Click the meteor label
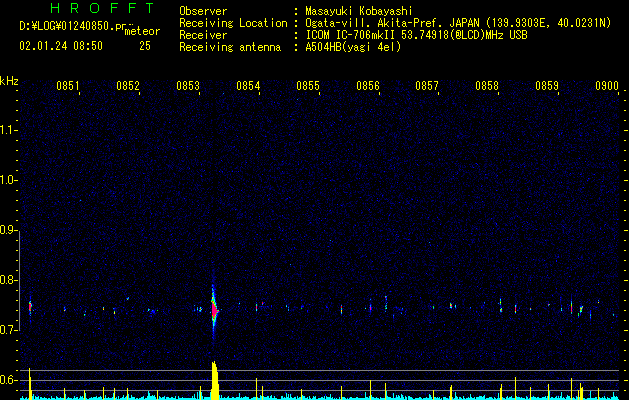 point(142,31)
